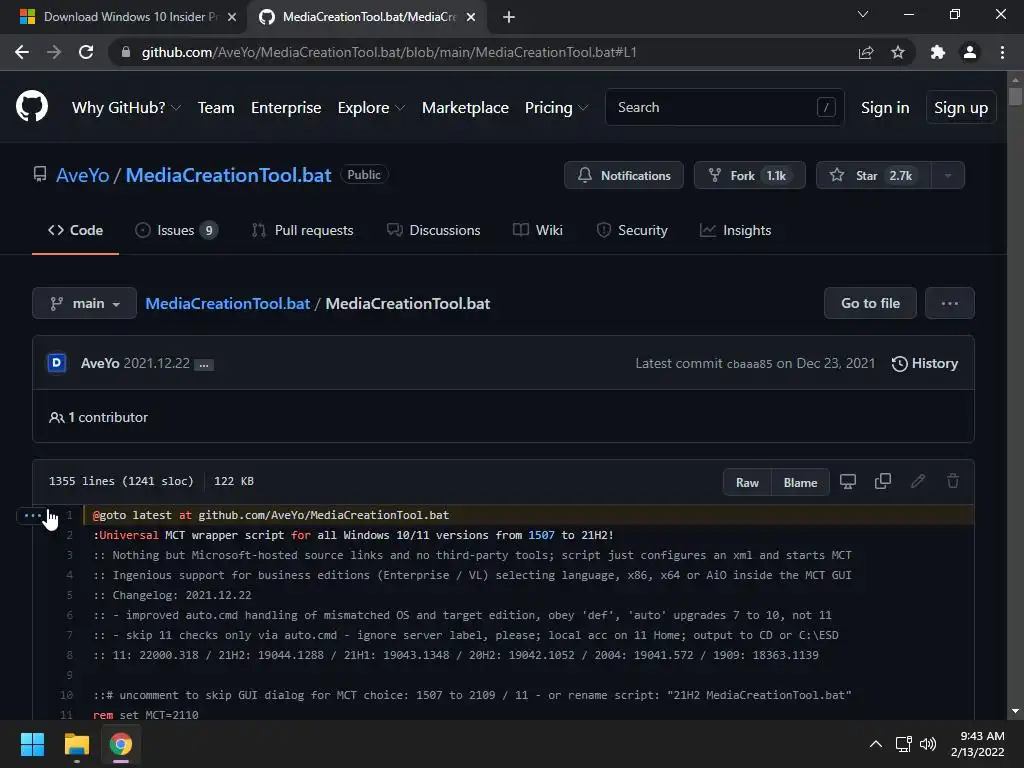Open the Security tab
The image size is (1024, 768).
[x=632, y=230]
